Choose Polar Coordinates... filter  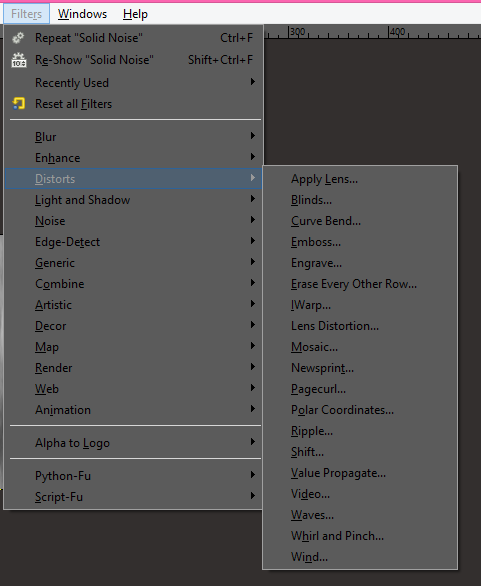(x=360, y=410)
